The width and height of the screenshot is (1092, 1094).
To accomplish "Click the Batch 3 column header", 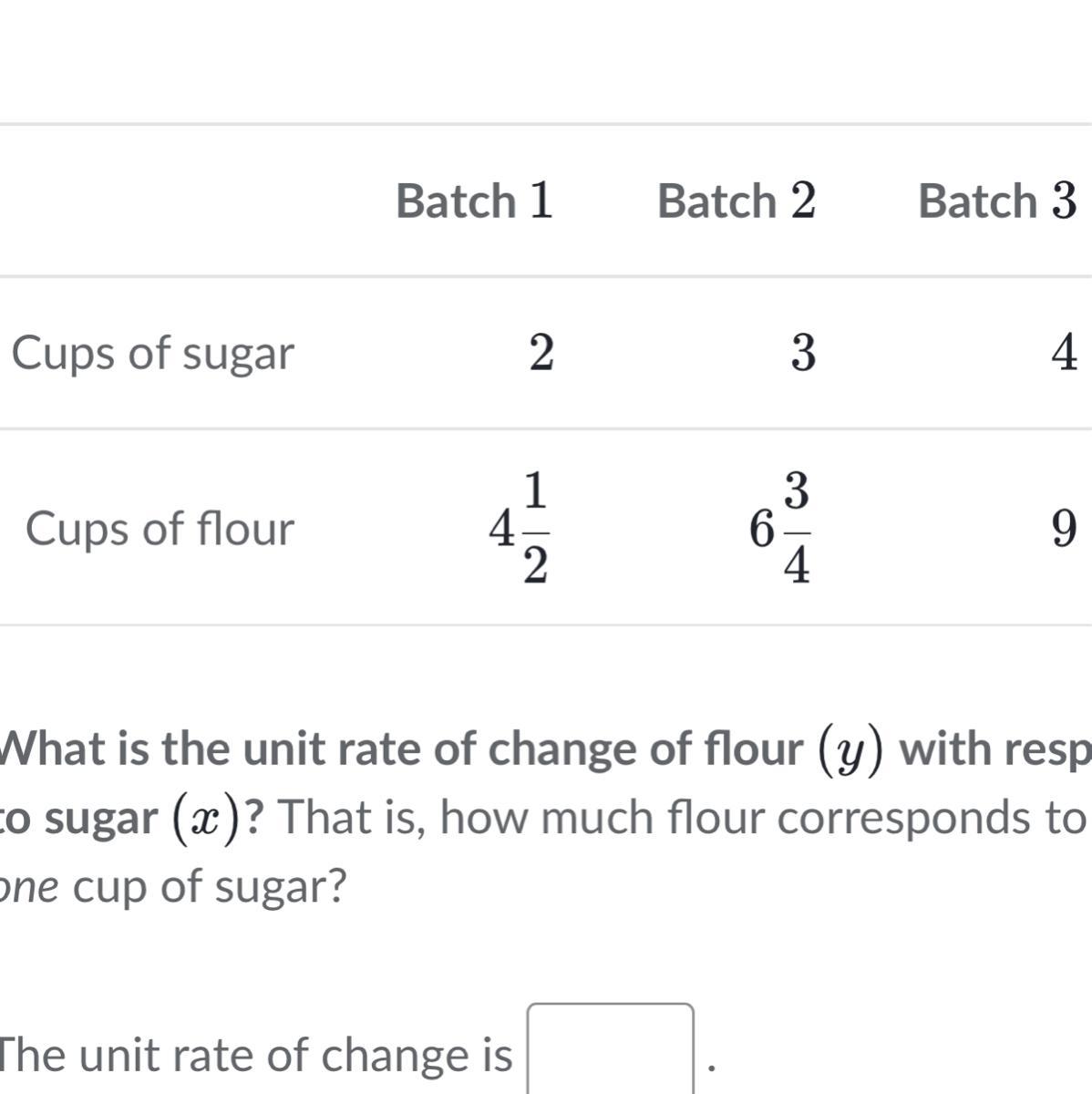I will [997, 201].
